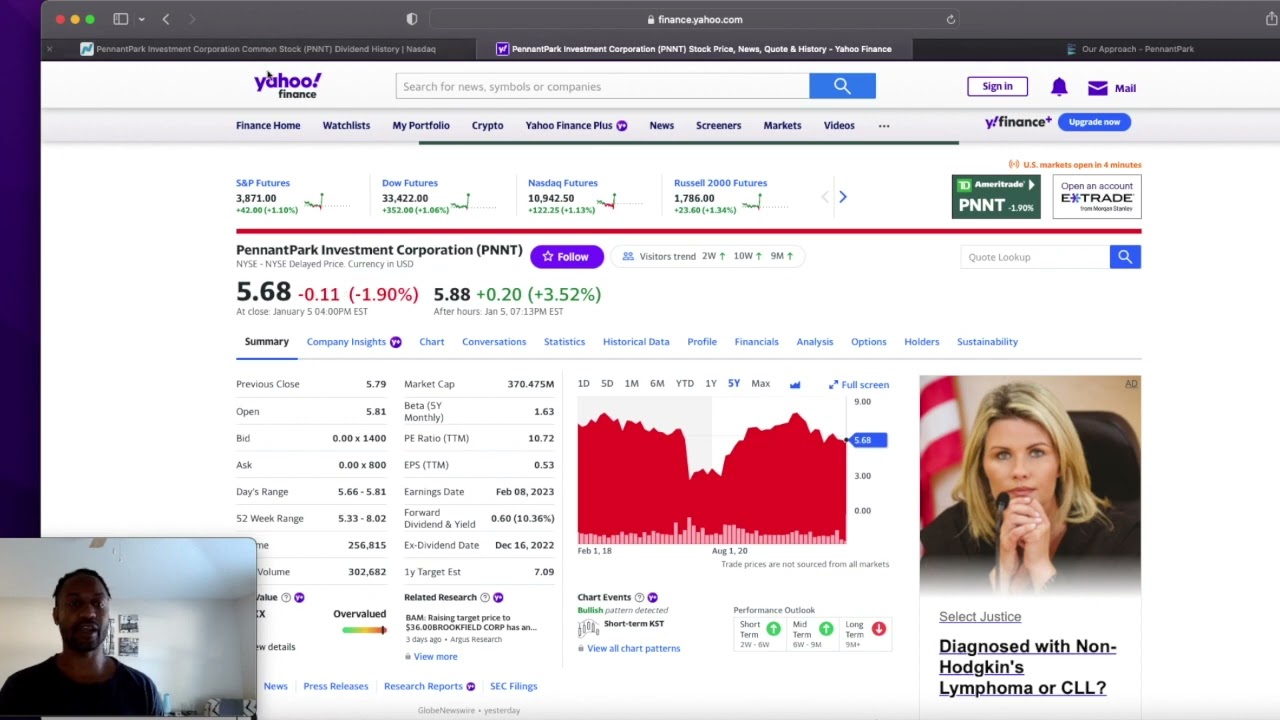Click the Yahoo Finance logo
The image size is (1280, 720).
(x=288, y=85)
